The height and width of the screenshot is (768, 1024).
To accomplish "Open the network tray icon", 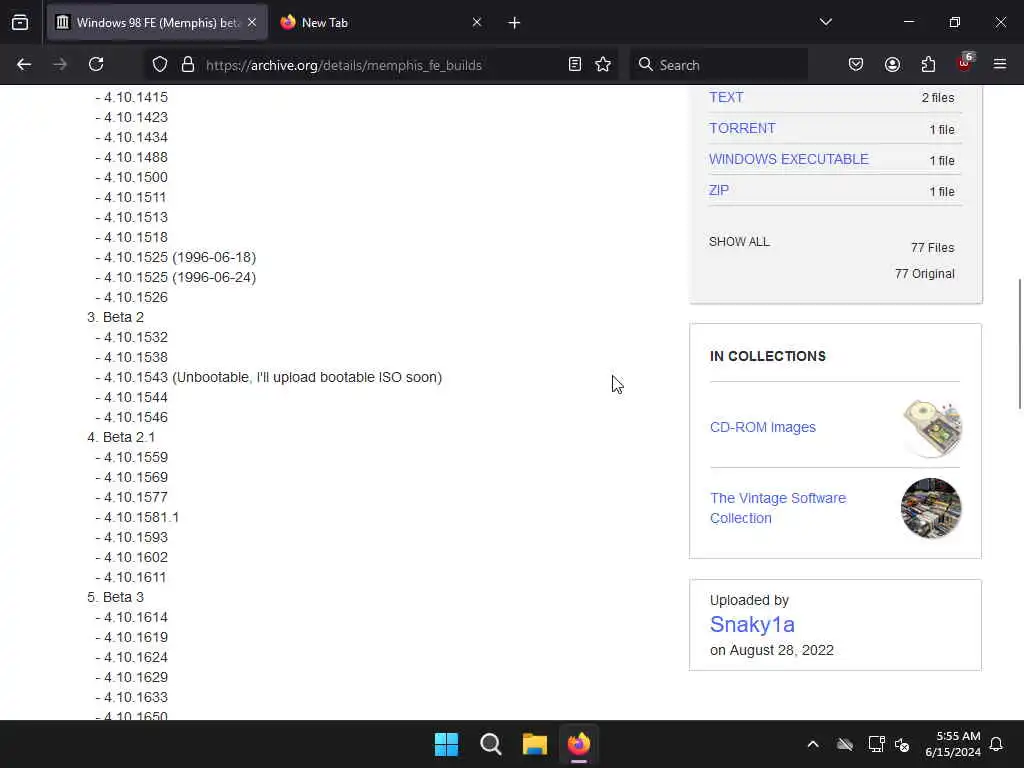I will [876, 744].
